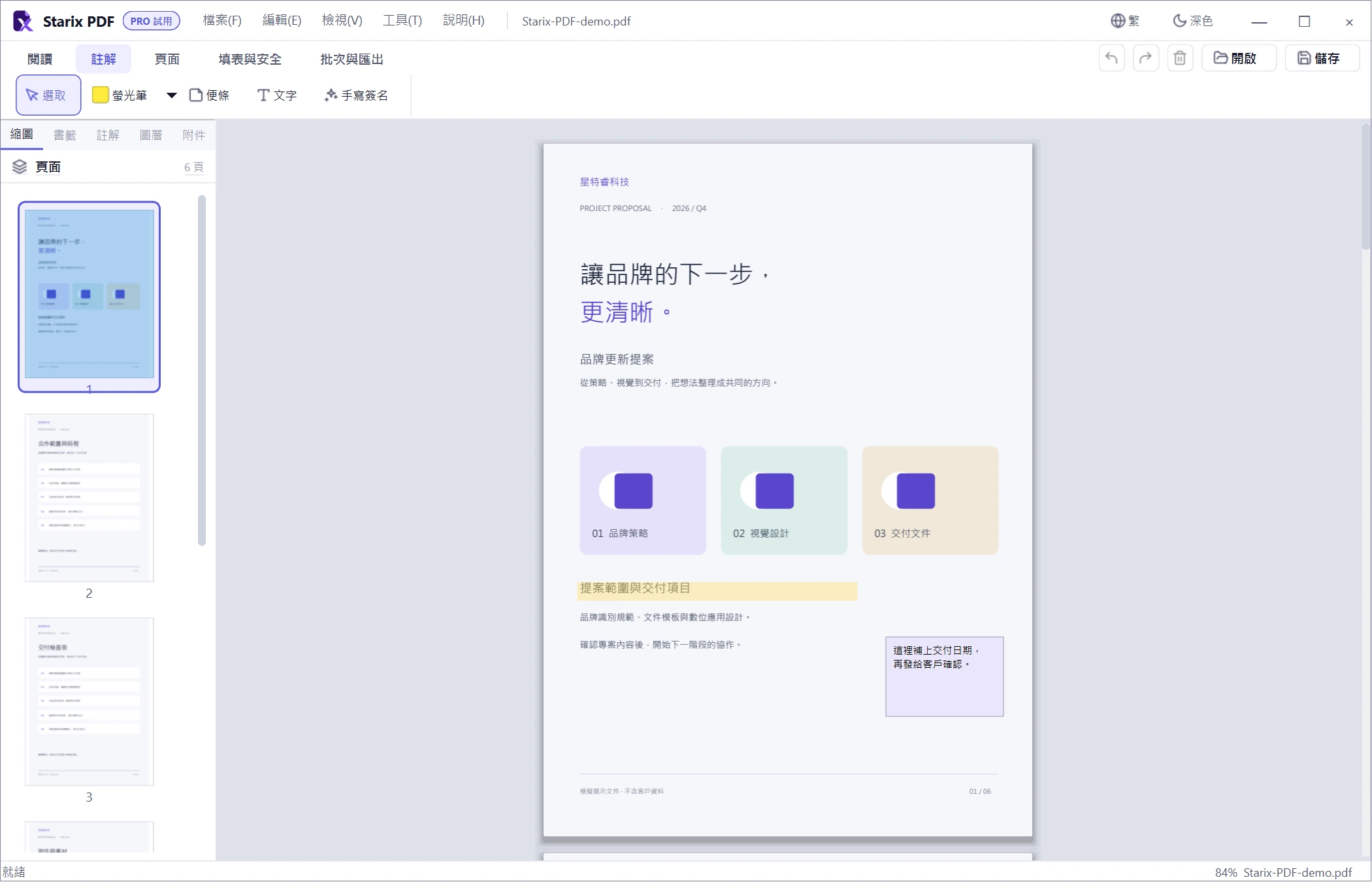Open the 檔案(F) menu
Viewport: 1372px width, 882px height.
[x=222, y=21]
